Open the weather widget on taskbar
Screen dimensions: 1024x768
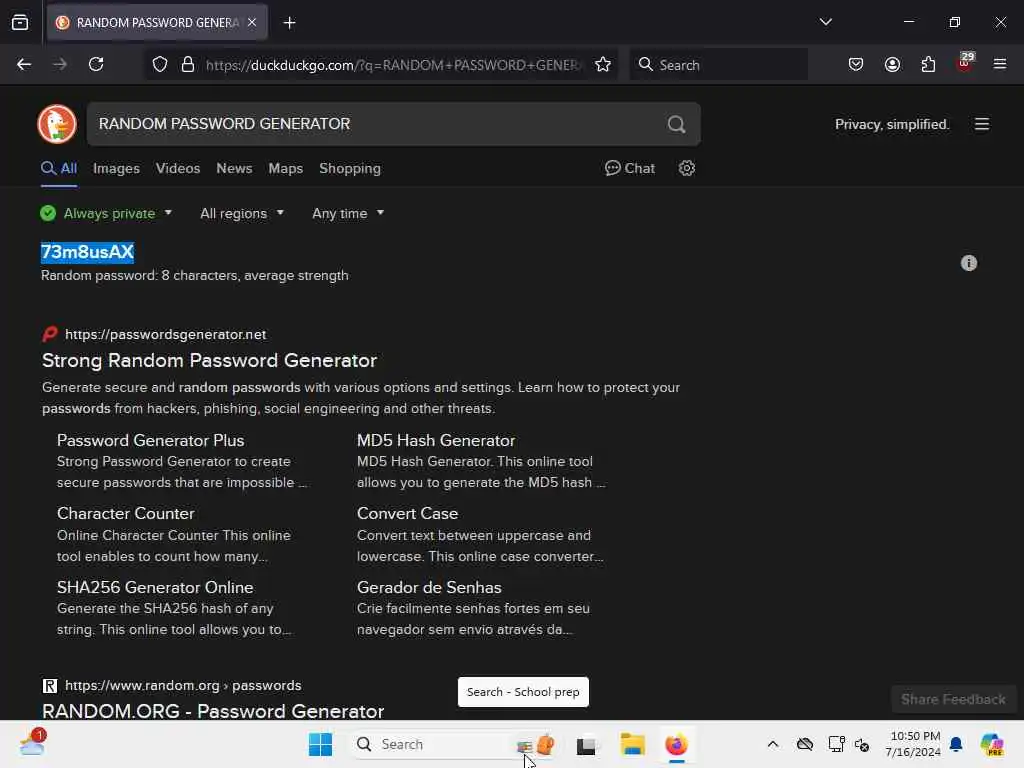[33, 744]
